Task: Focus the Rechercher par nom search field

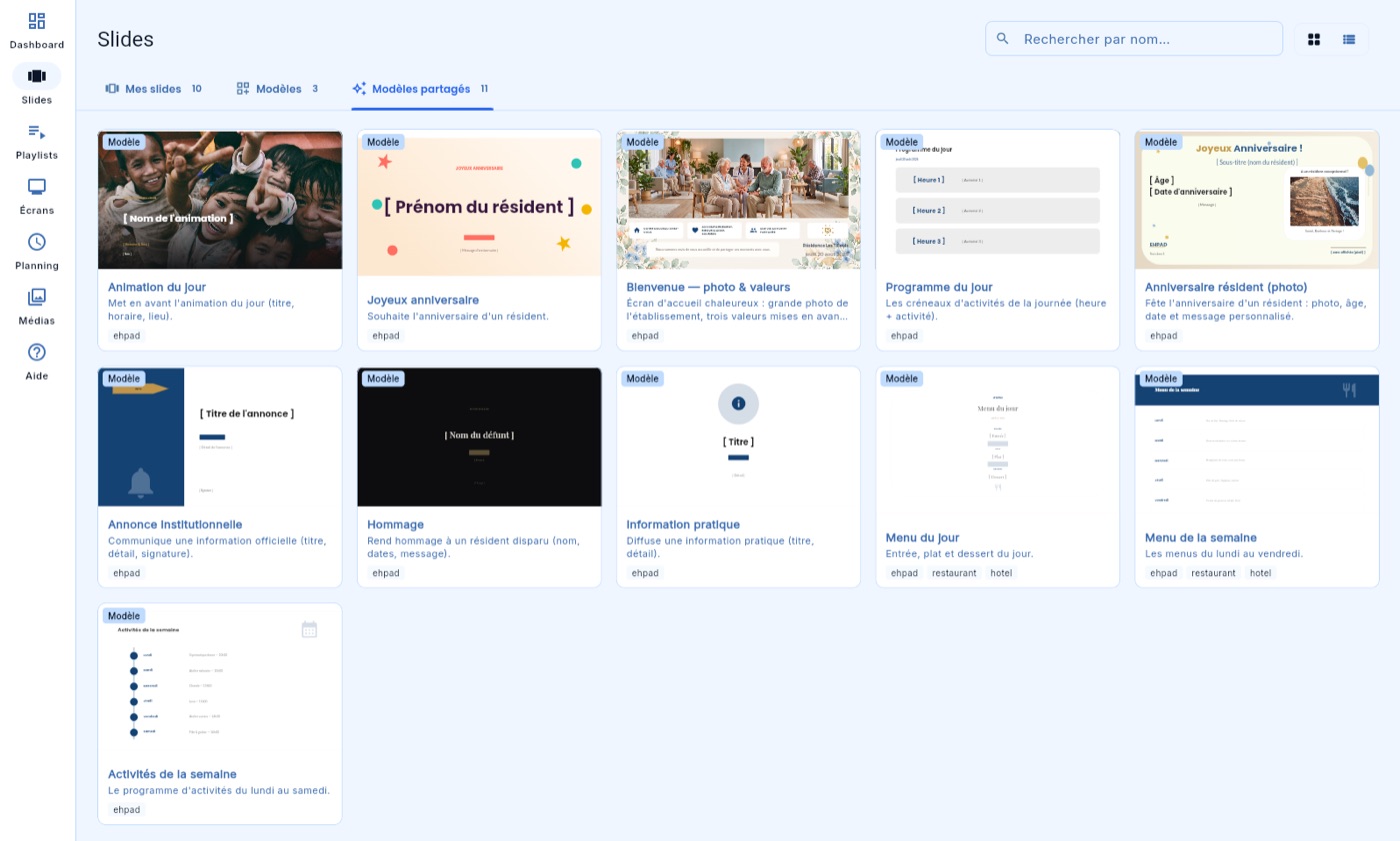Action: point(1134,39)
